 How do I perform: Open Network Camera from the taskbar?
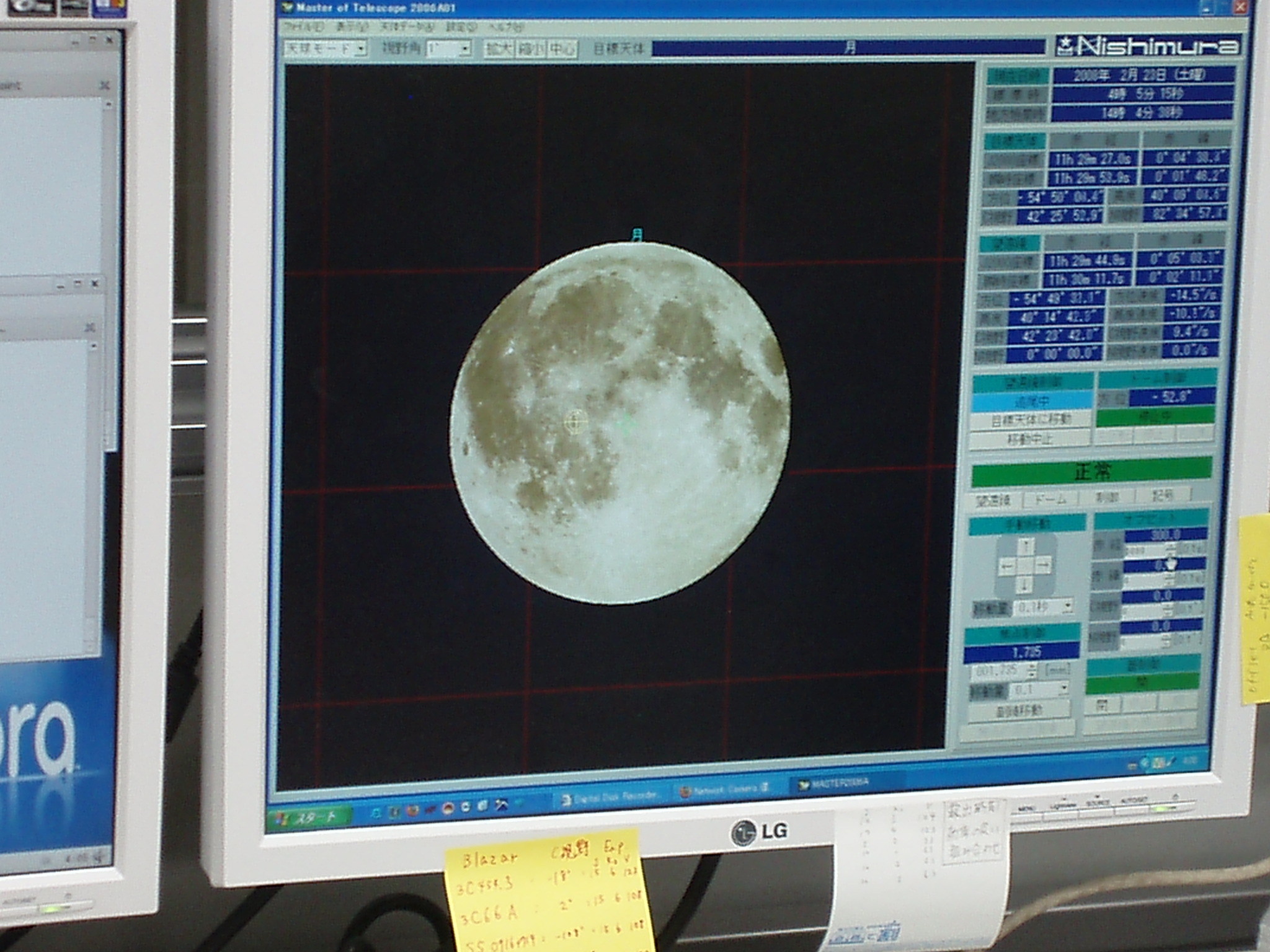[724, 790]
